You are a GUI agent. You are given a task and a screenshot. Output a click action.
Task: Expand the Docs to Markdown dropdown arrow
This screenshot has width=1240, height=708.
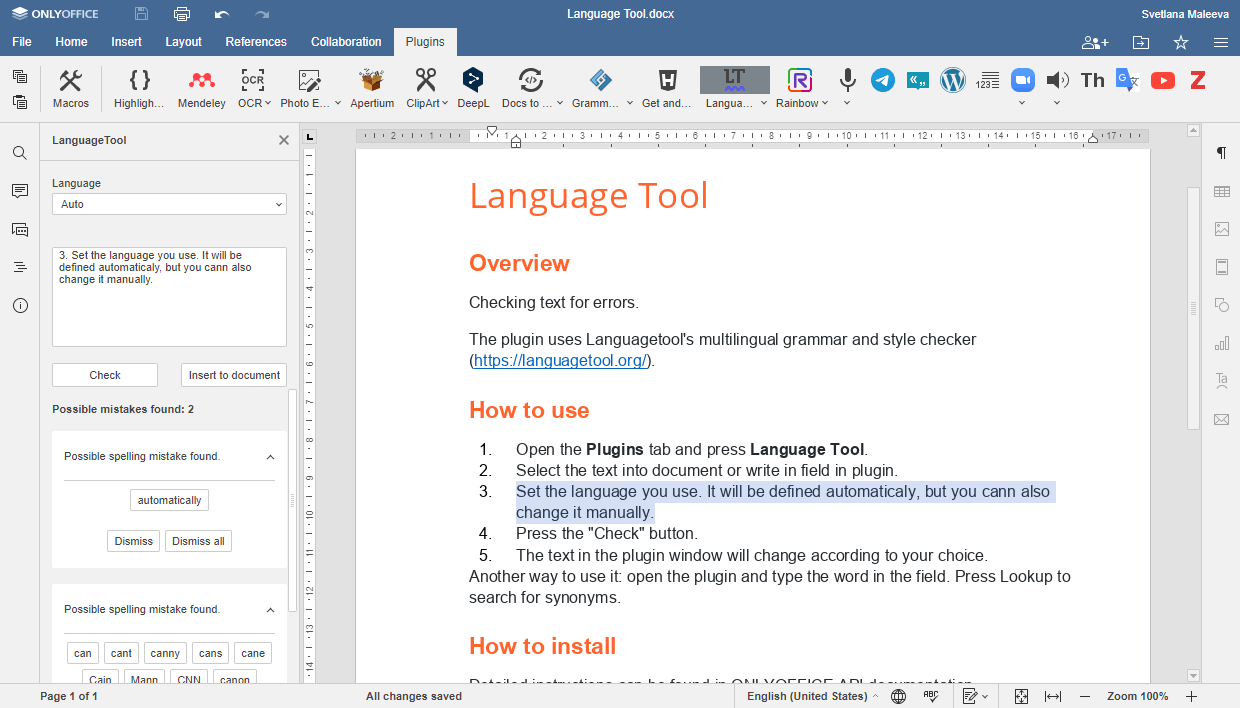pos(559,103)
